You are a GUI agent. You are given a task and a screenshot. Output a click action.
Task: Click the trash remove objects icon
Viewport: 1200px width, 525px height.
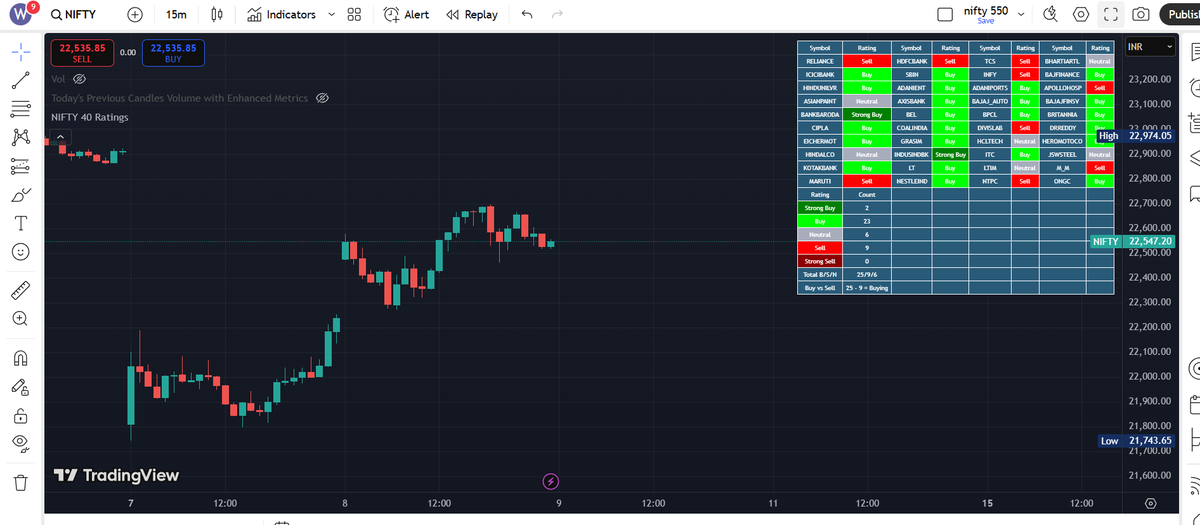(x=20, y=482)
